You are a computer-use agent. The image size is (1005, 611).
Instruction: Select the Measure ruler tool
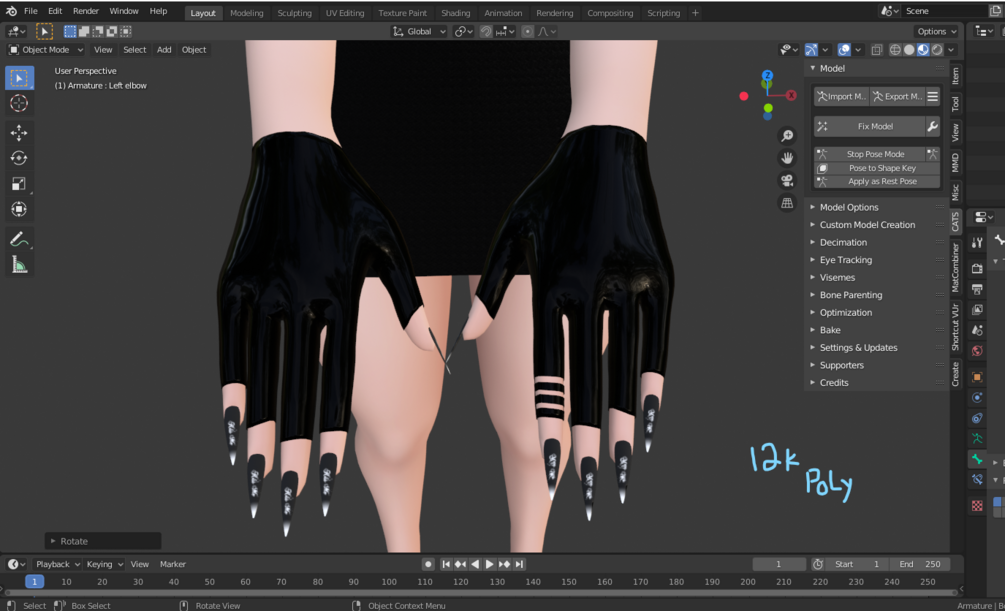pyautogui.click(x=19, y=265)
